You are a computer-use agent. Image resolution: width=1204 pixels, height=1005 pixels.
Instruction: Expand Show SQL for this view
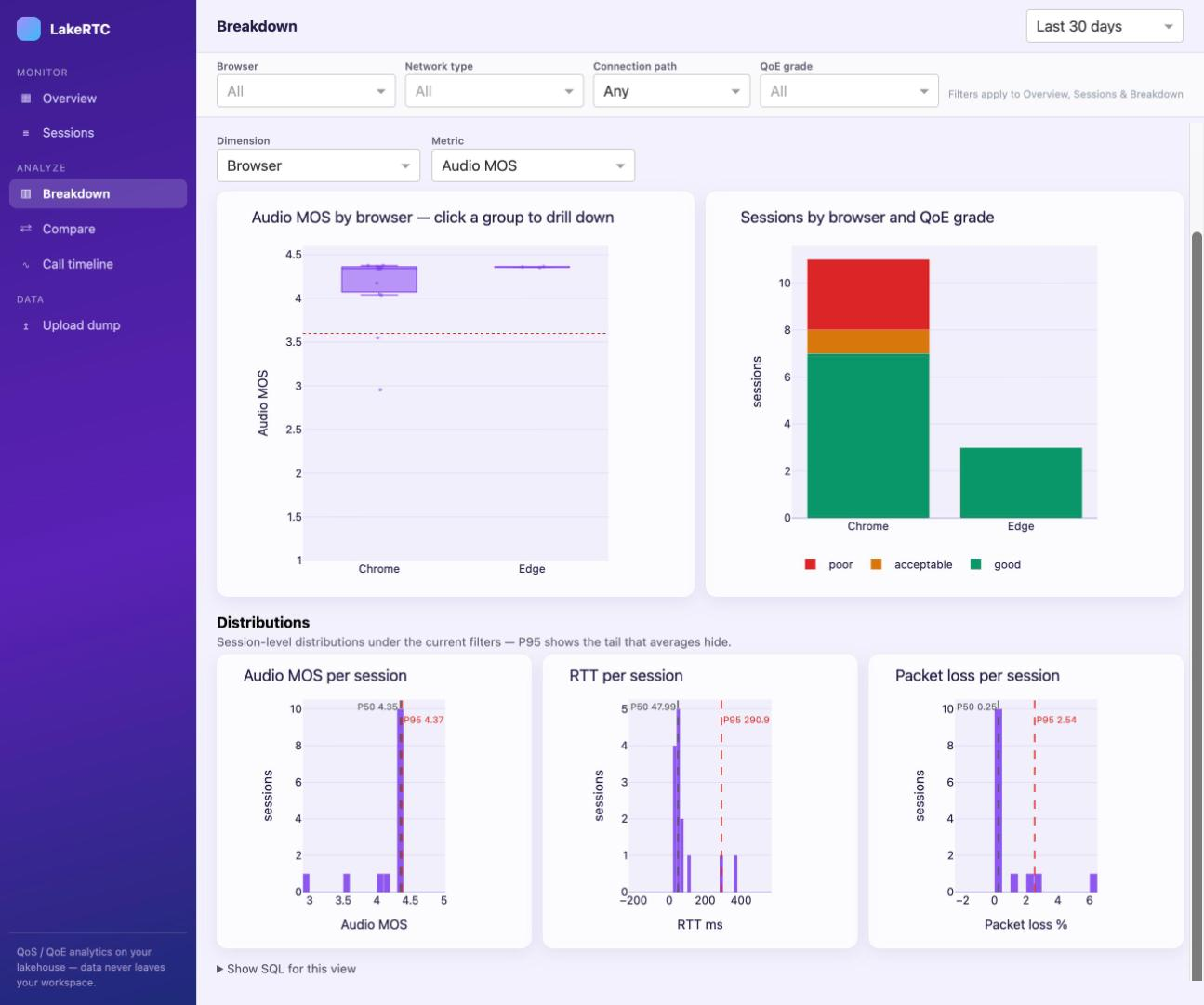pos(286,969)
